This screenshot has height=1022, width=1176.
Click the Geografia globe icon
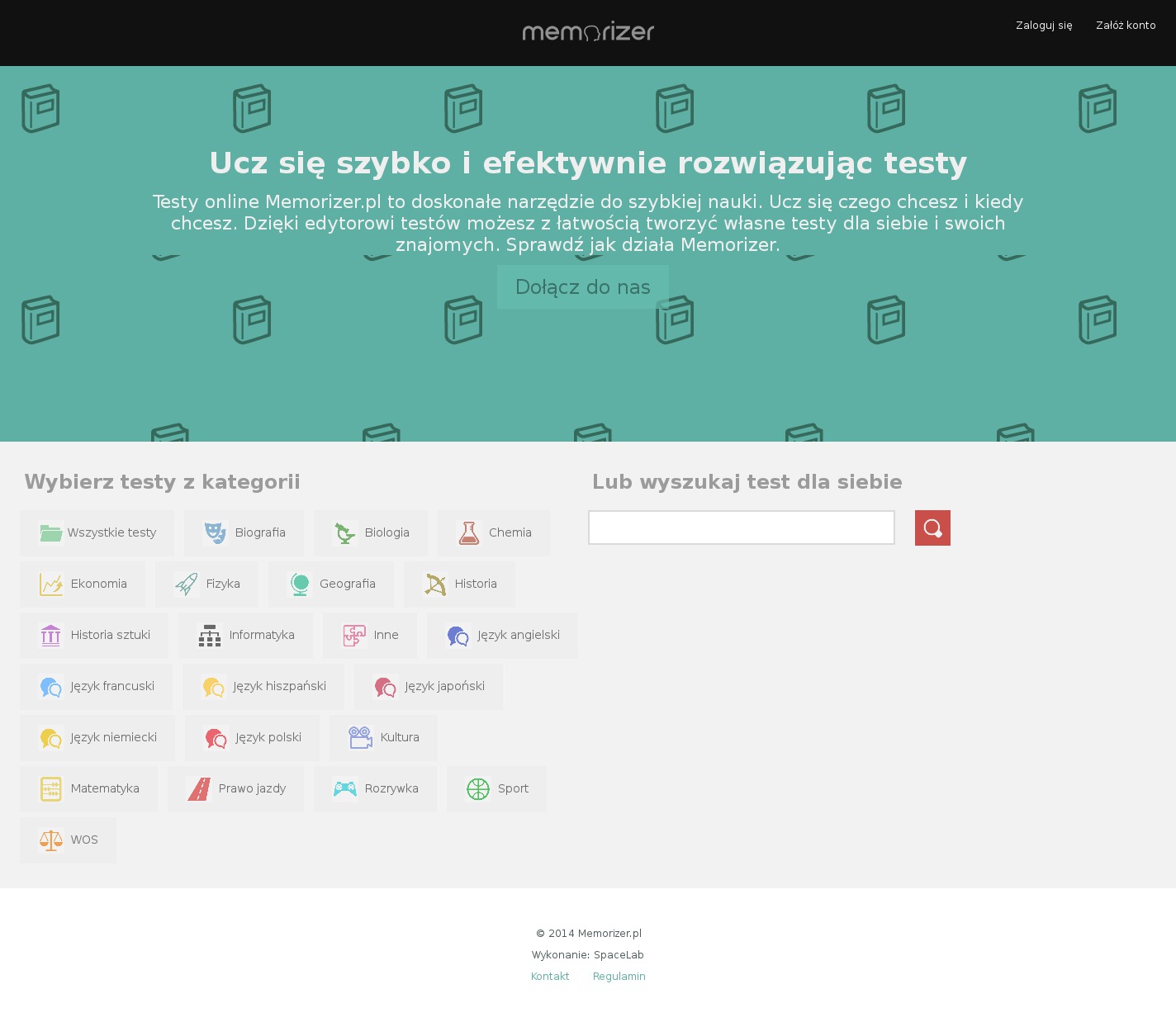click(300, 584)
